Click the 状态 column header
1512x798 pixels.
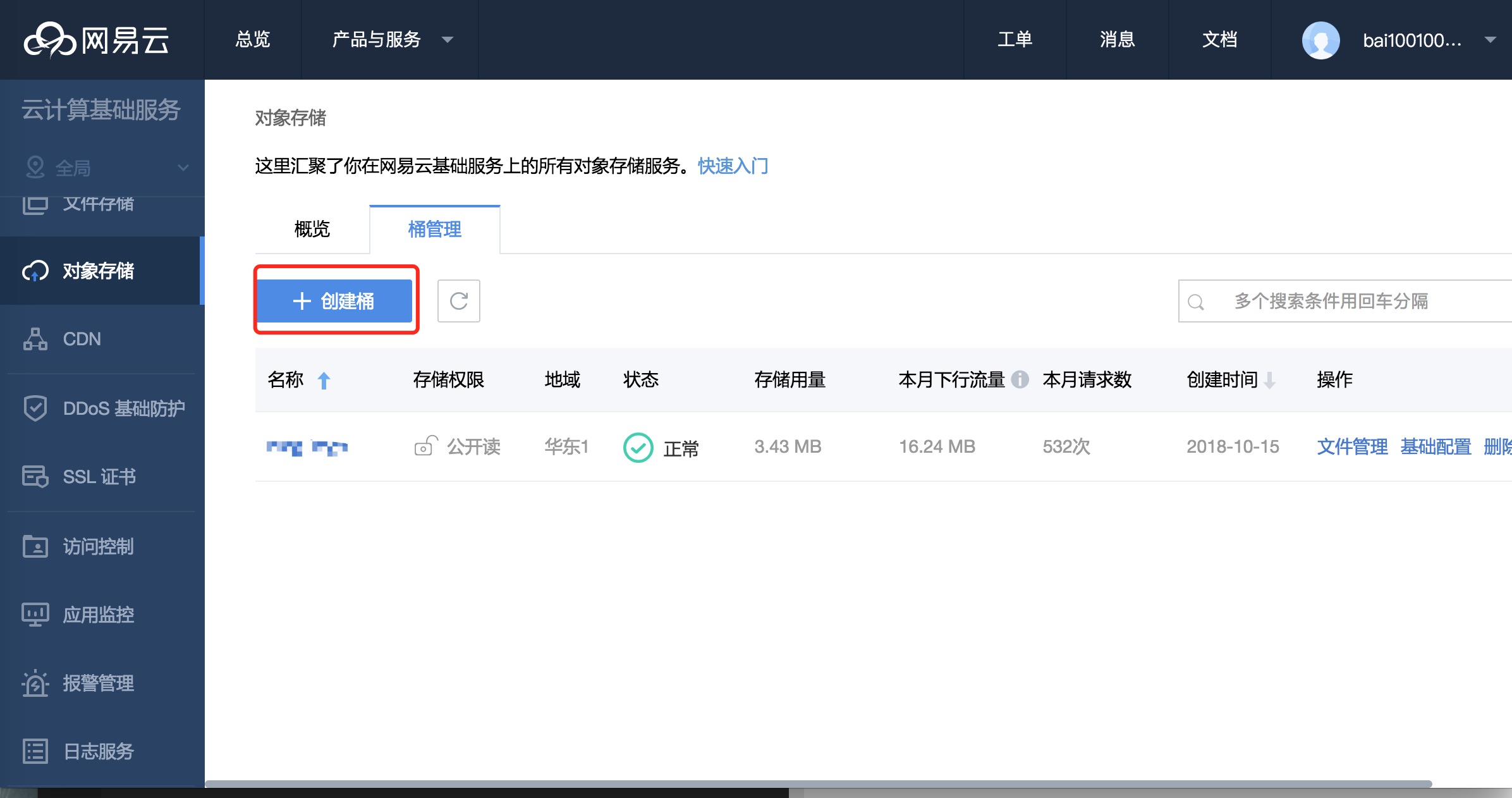tap(640, 379)
